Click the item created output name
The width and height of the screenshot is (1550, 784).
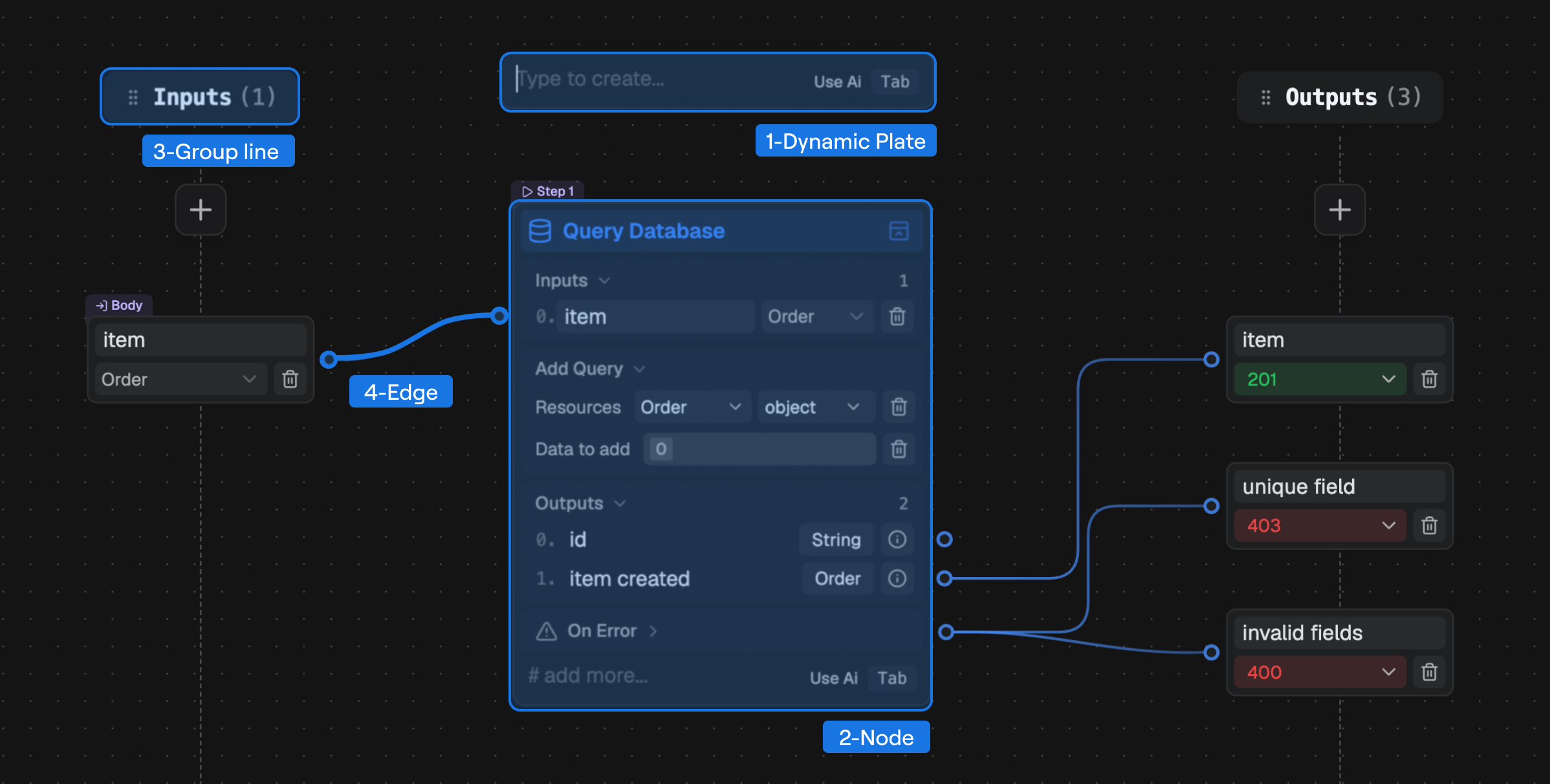(629, 579)
